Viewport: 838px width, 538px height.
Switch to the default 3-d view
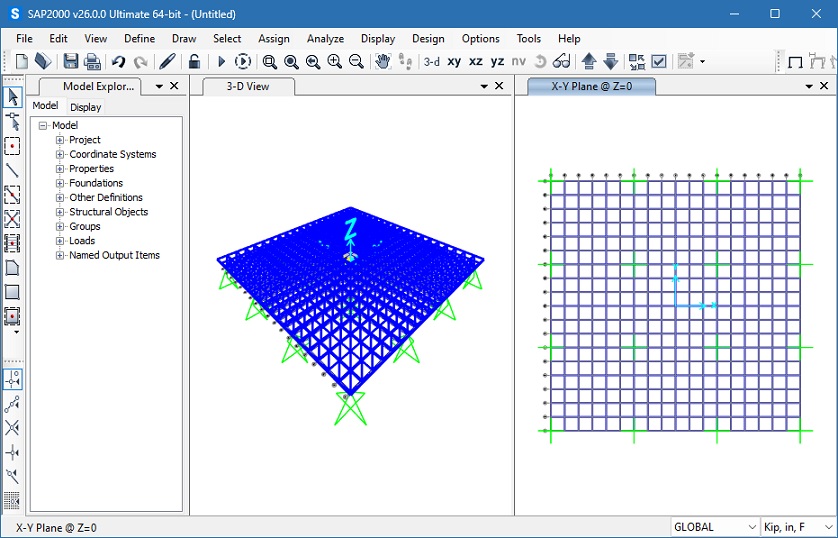point(432,61)
